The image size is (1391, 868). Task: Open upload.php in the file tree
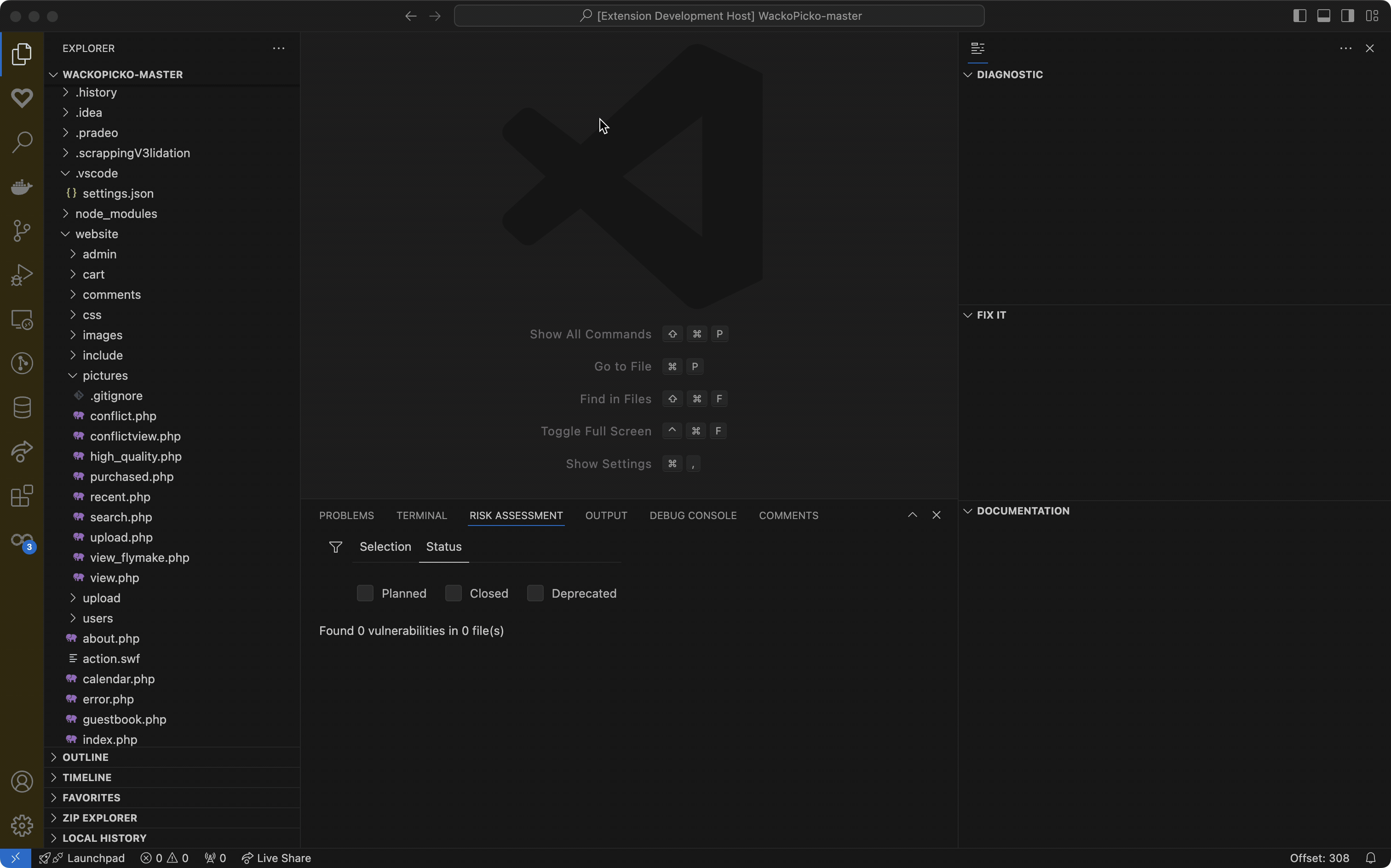pyautogui.click(x=121, y=537)
